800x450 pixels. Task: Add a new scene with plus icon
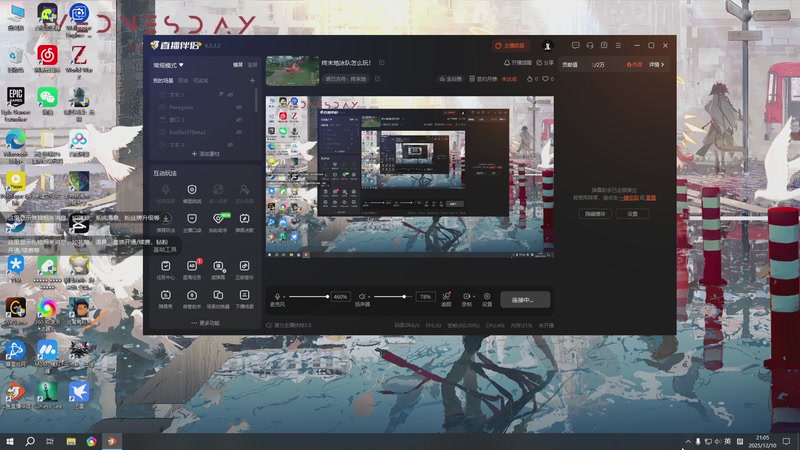252,81
